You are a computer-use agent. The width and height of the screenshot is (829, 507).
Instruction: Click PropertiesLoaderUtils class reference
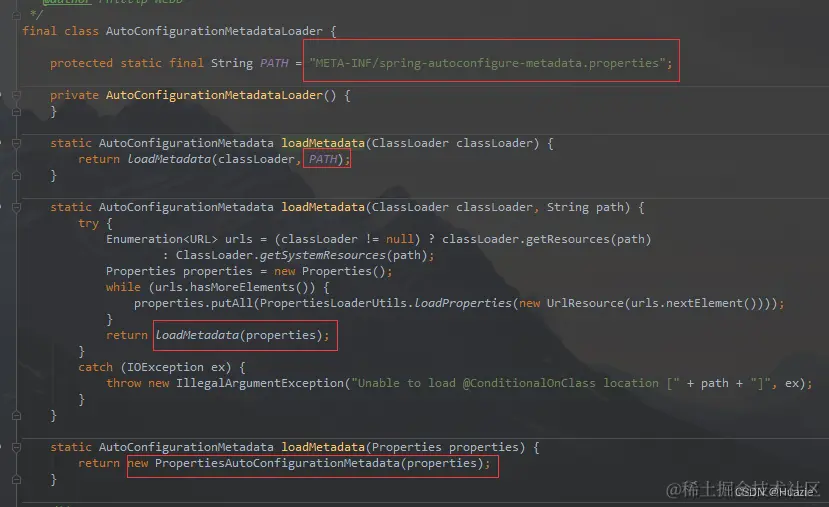click(333, 303)
